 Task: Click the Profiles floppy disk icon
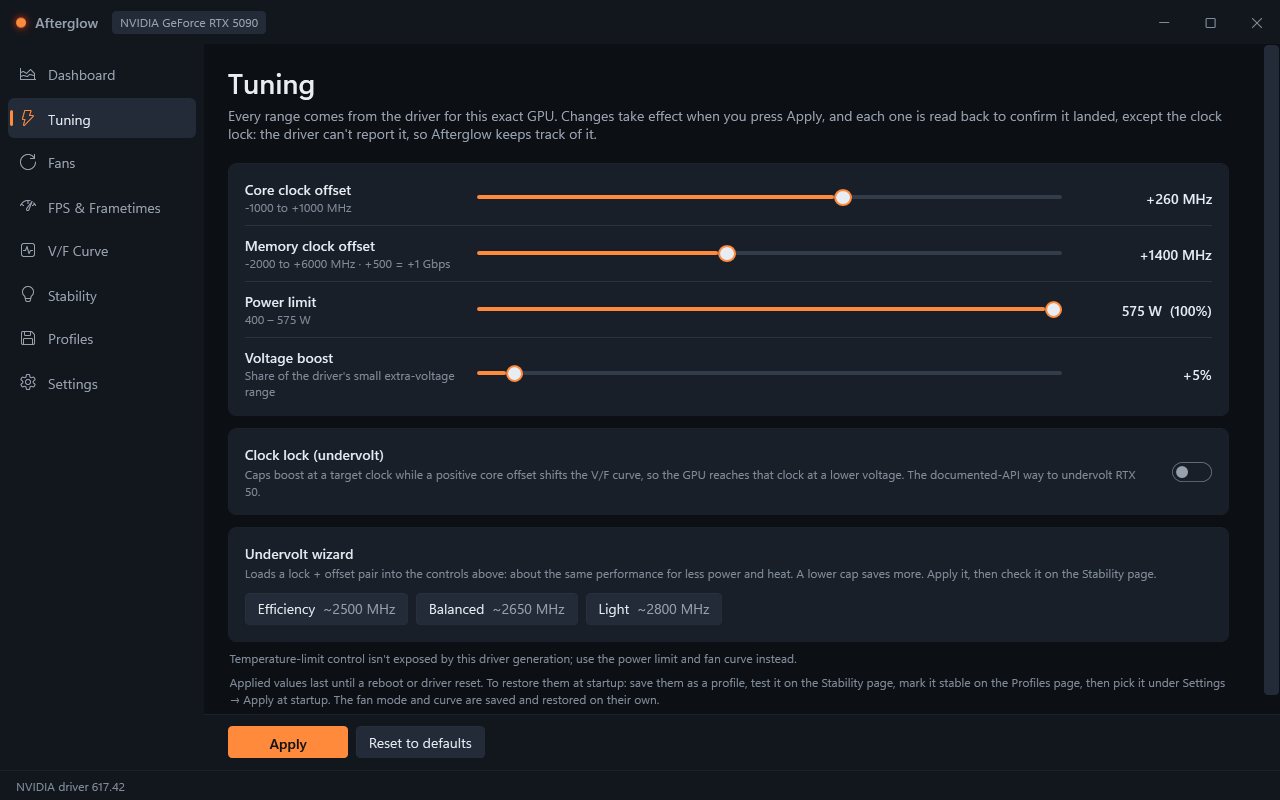click(x=28, y=339)
